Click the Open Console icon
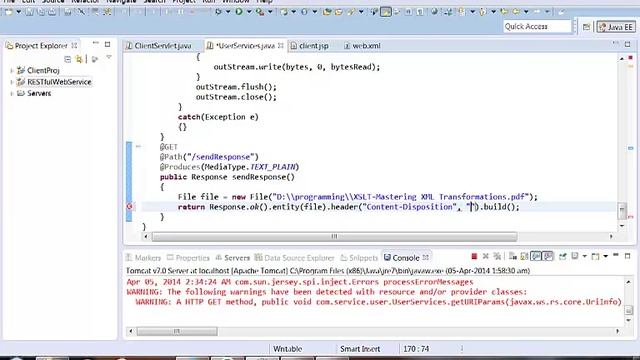 596,256
